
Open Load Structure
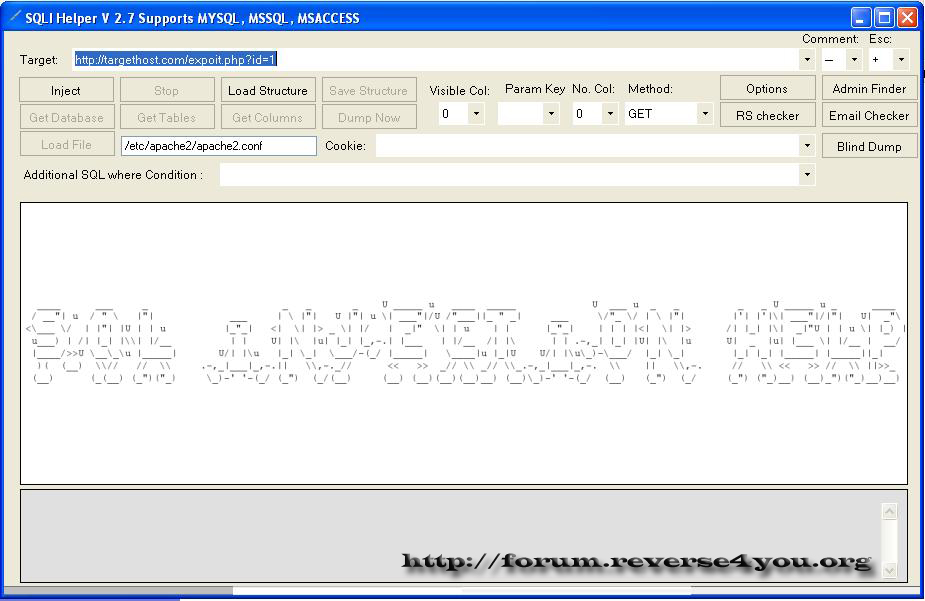tap(268, 90)
